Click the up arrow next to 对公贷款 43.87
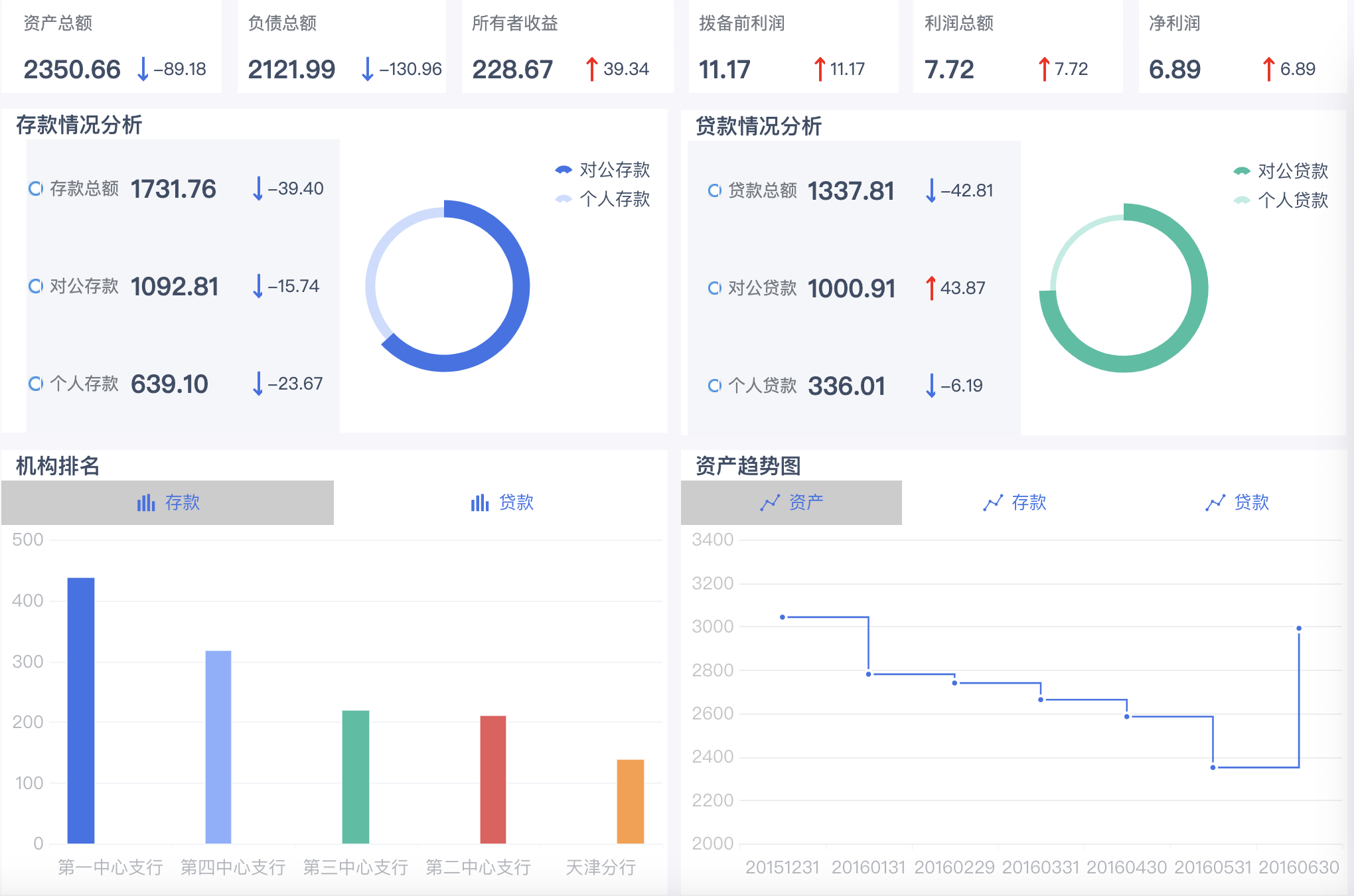 click(x=931, y=288)
